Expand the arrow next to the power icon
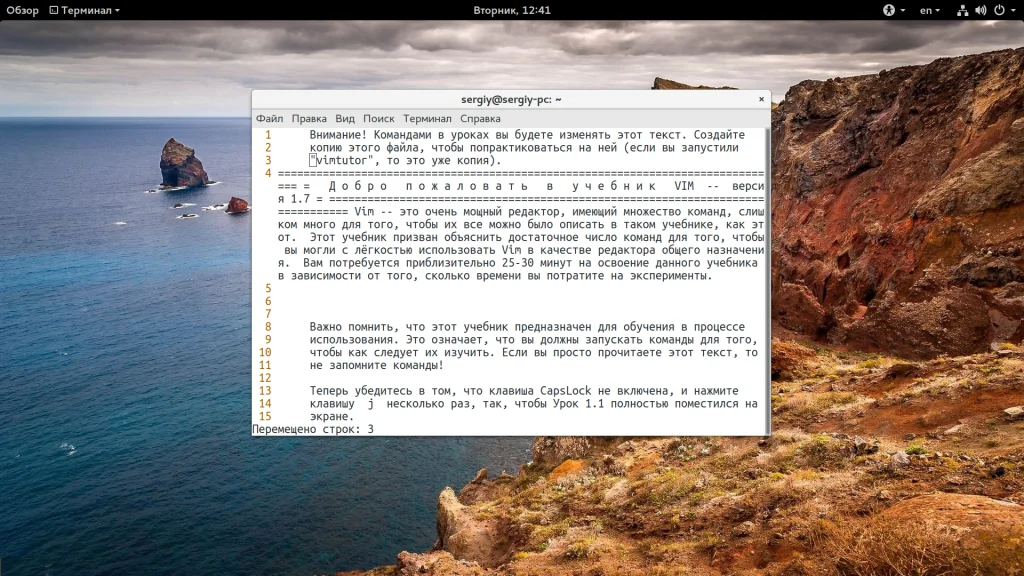Screen dimensions: 1024x576 (1011, 10)
